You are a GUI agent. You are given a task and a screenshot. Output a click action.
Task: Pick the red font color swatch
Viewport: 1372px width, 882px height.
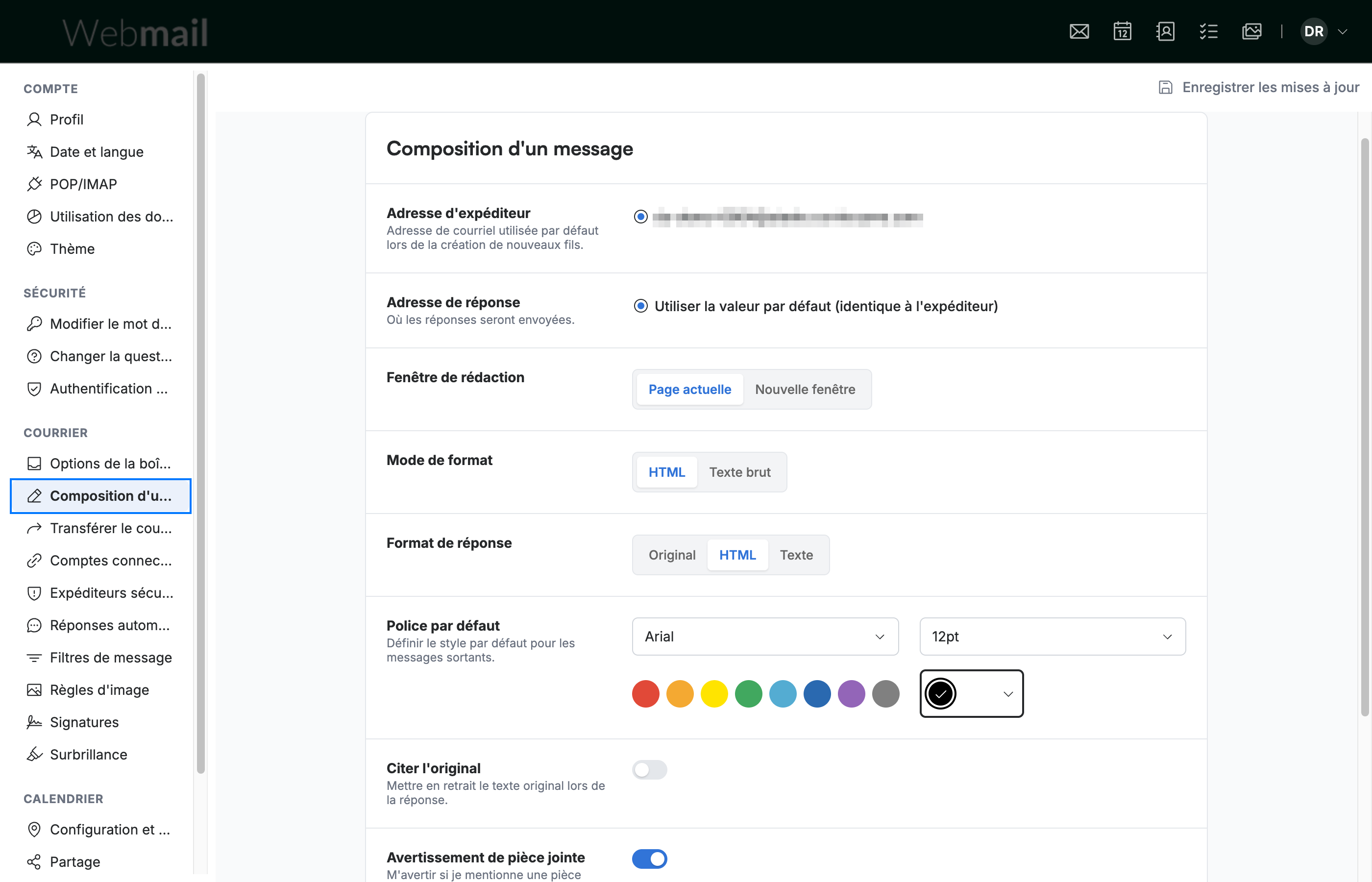645,693
